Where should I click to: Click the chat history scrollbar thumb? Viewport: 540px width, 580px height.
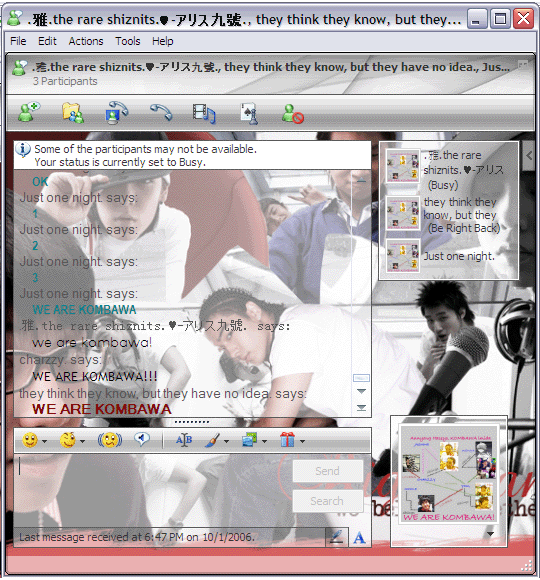click(361, 378)
